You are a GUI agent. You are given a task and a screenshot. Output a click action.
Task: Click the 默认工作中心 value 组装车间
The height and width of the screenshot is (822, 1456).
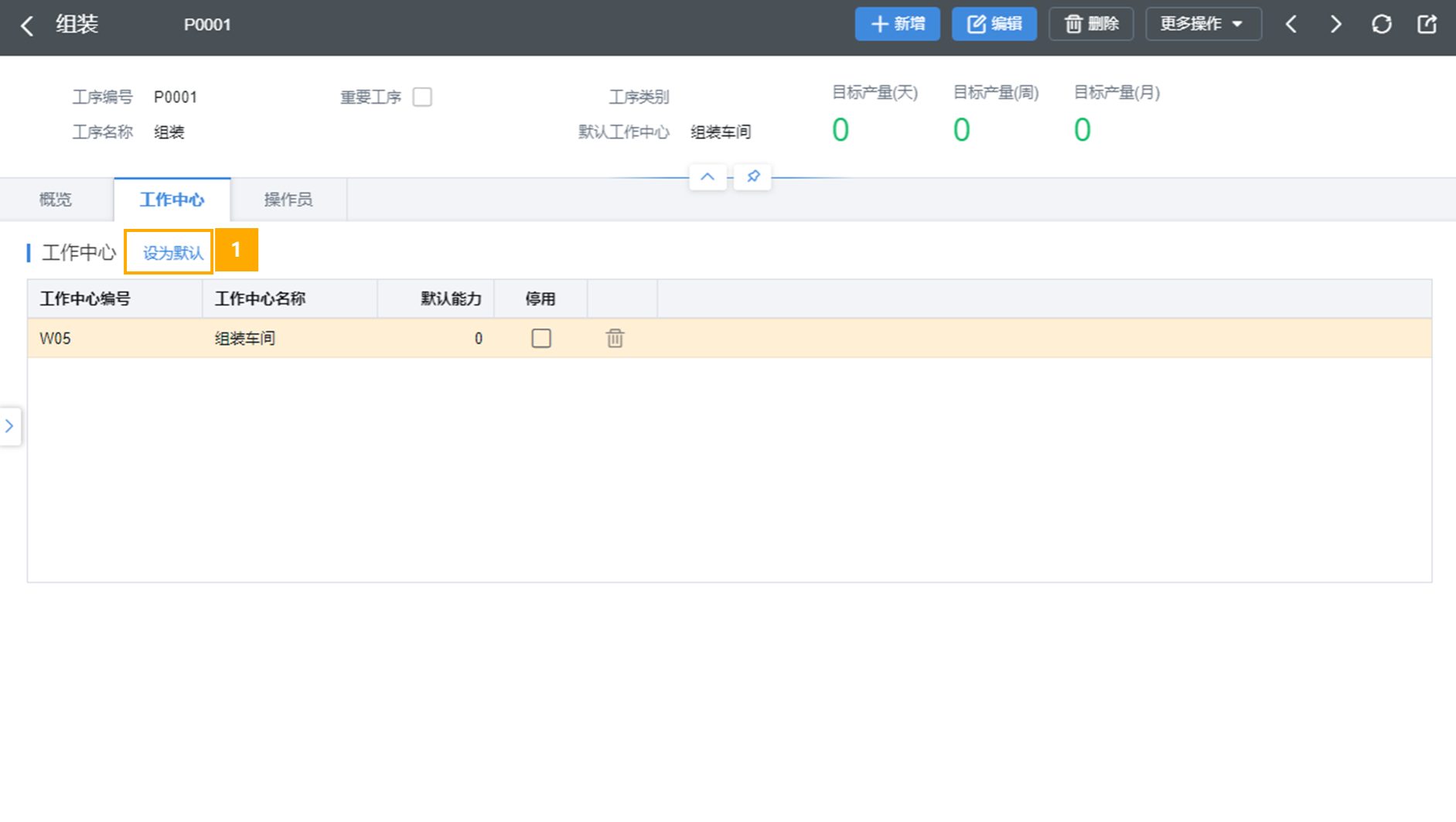coord(721,131)
